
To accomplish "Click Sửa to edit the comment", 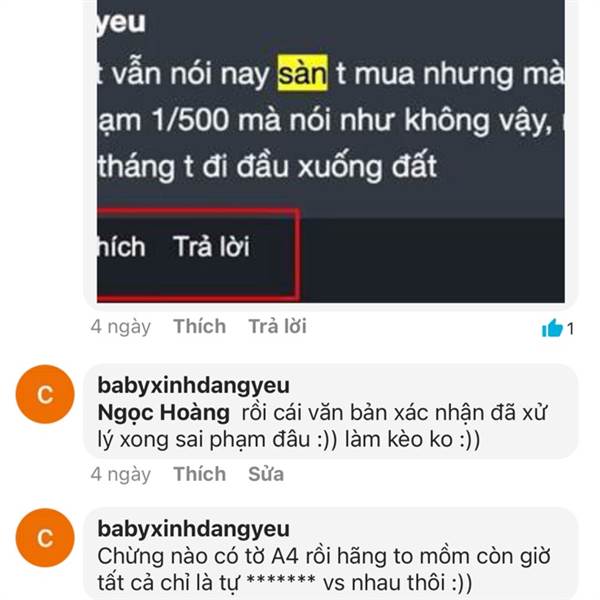I will click(266, 474).
